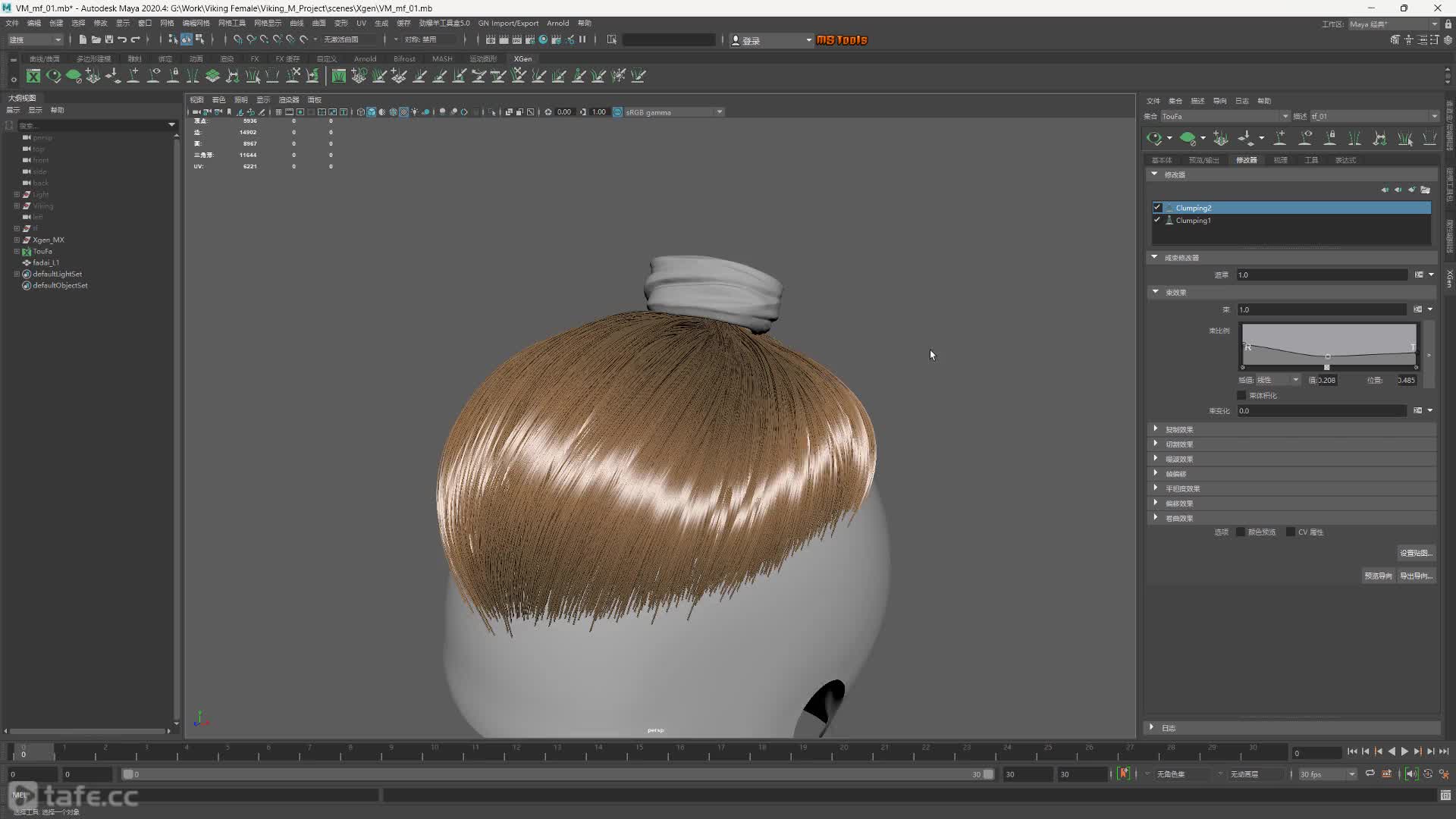Click the XGen panel clear preview leaf icon
Screen dimensions: 1456x819
[1188, 138]
